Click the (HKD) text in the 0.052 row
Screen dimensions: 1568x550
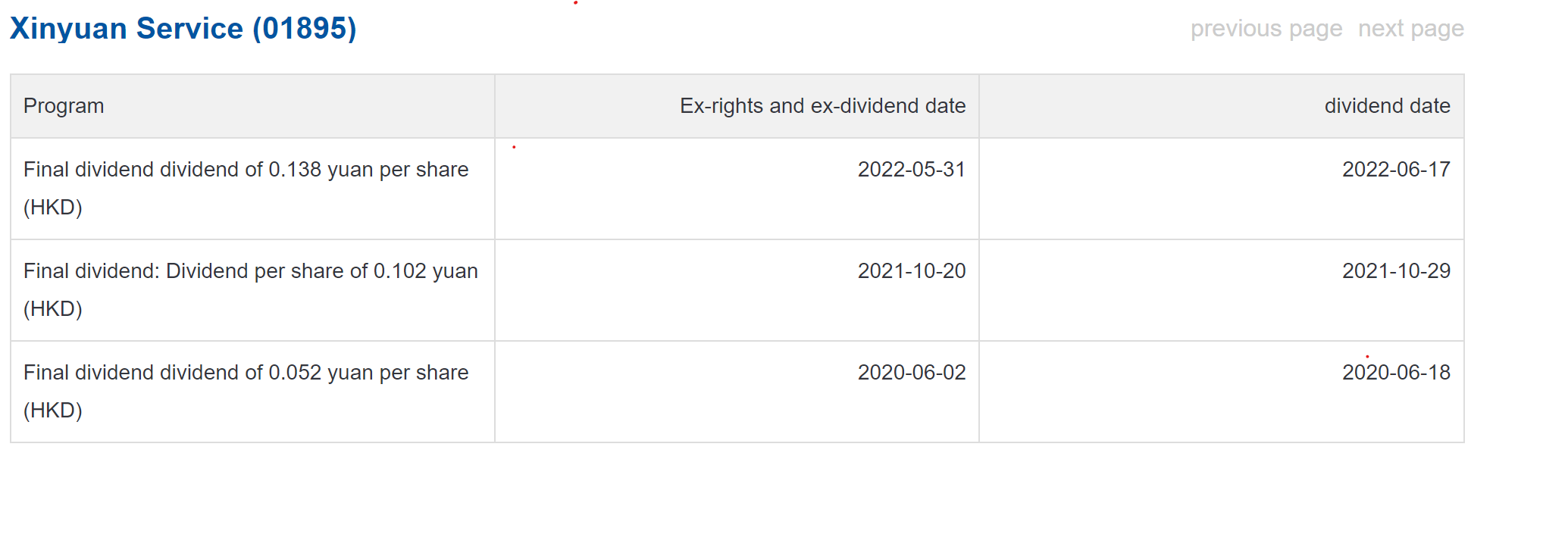point(53,411)
